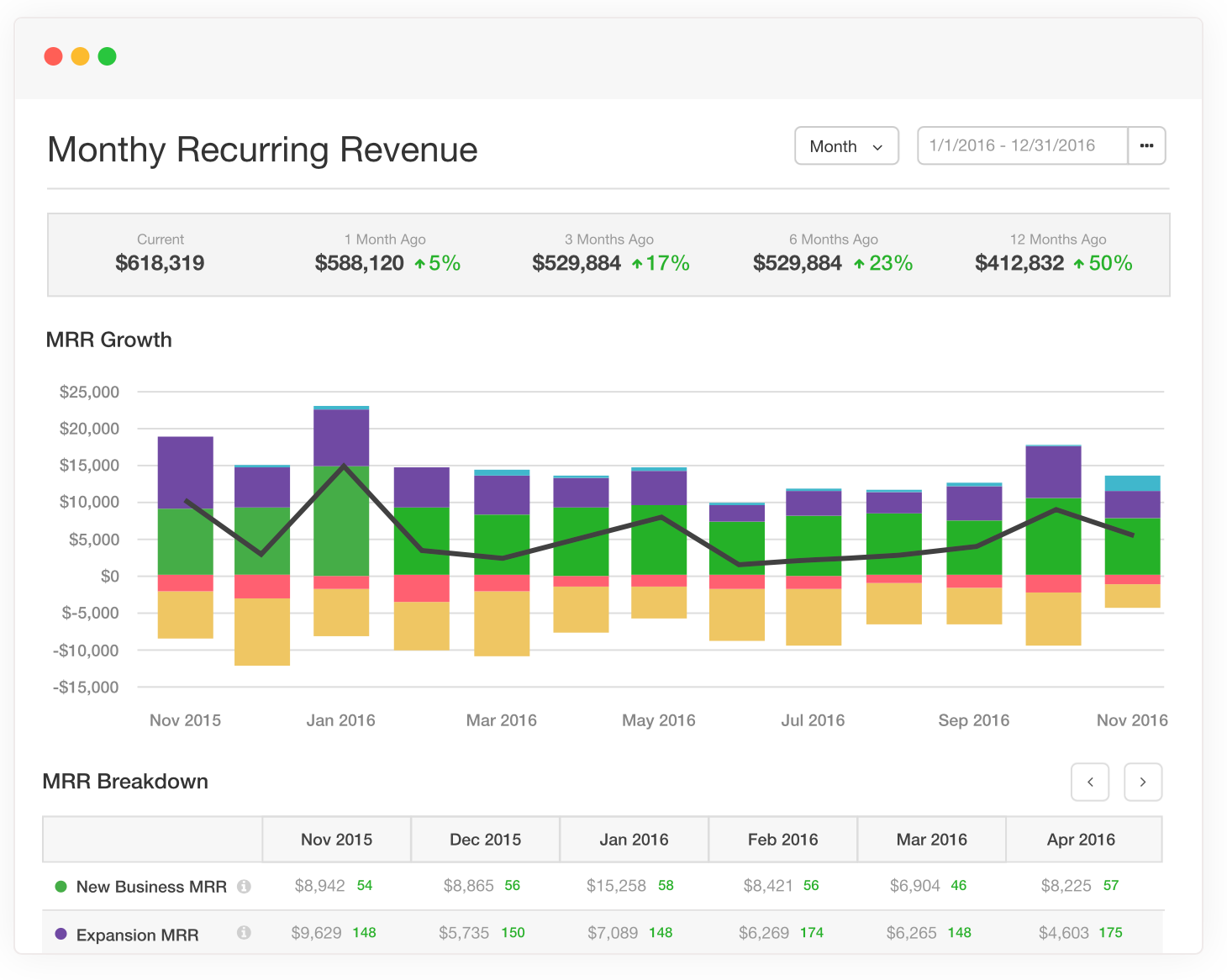Click the Expansion MRR cell $9,629
This screenshot has height=980, width=1227.
coord(317,933)
